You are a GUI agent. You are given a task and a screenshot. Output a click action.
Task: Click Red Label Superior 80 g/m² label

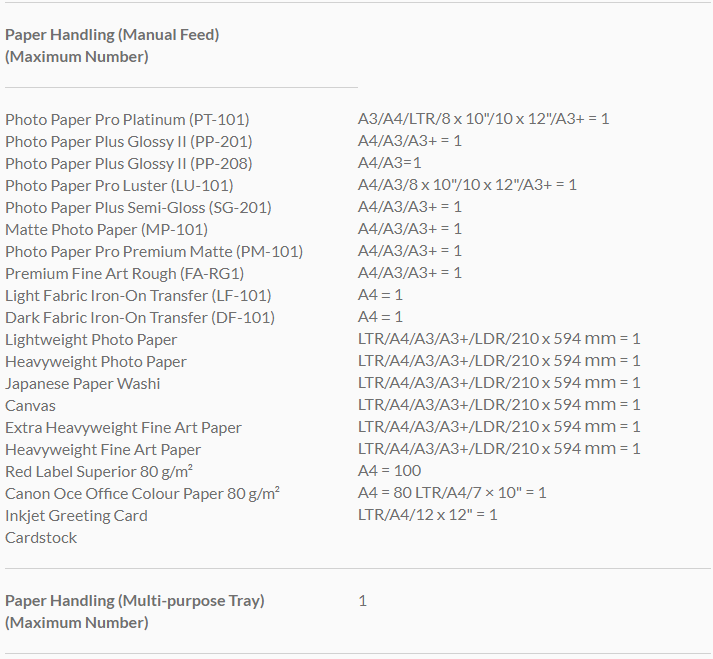click(99, 471)
